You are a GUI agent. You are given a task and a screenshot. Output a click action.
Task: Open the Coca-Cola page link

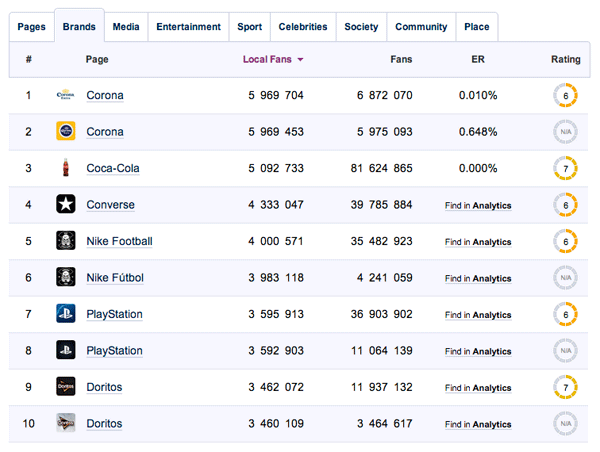[113, 168]
